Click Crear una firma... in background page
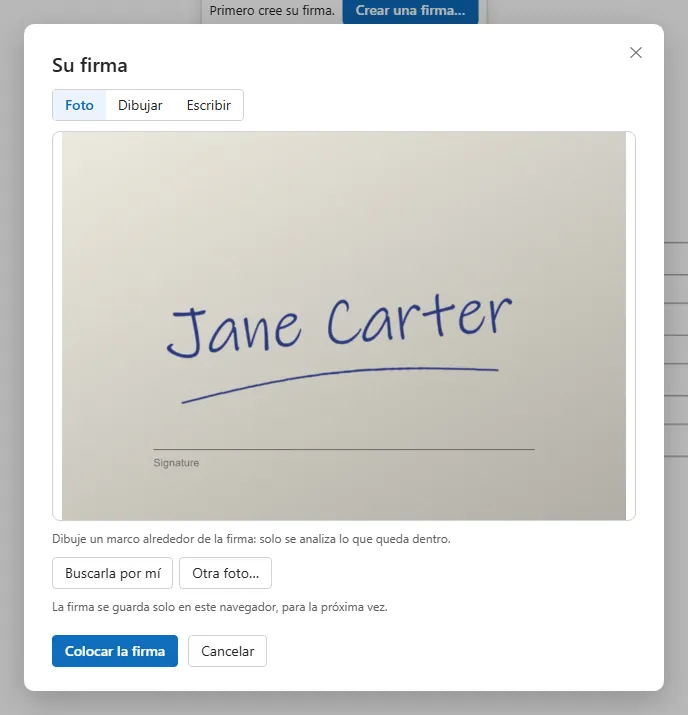 click(410, 11)
